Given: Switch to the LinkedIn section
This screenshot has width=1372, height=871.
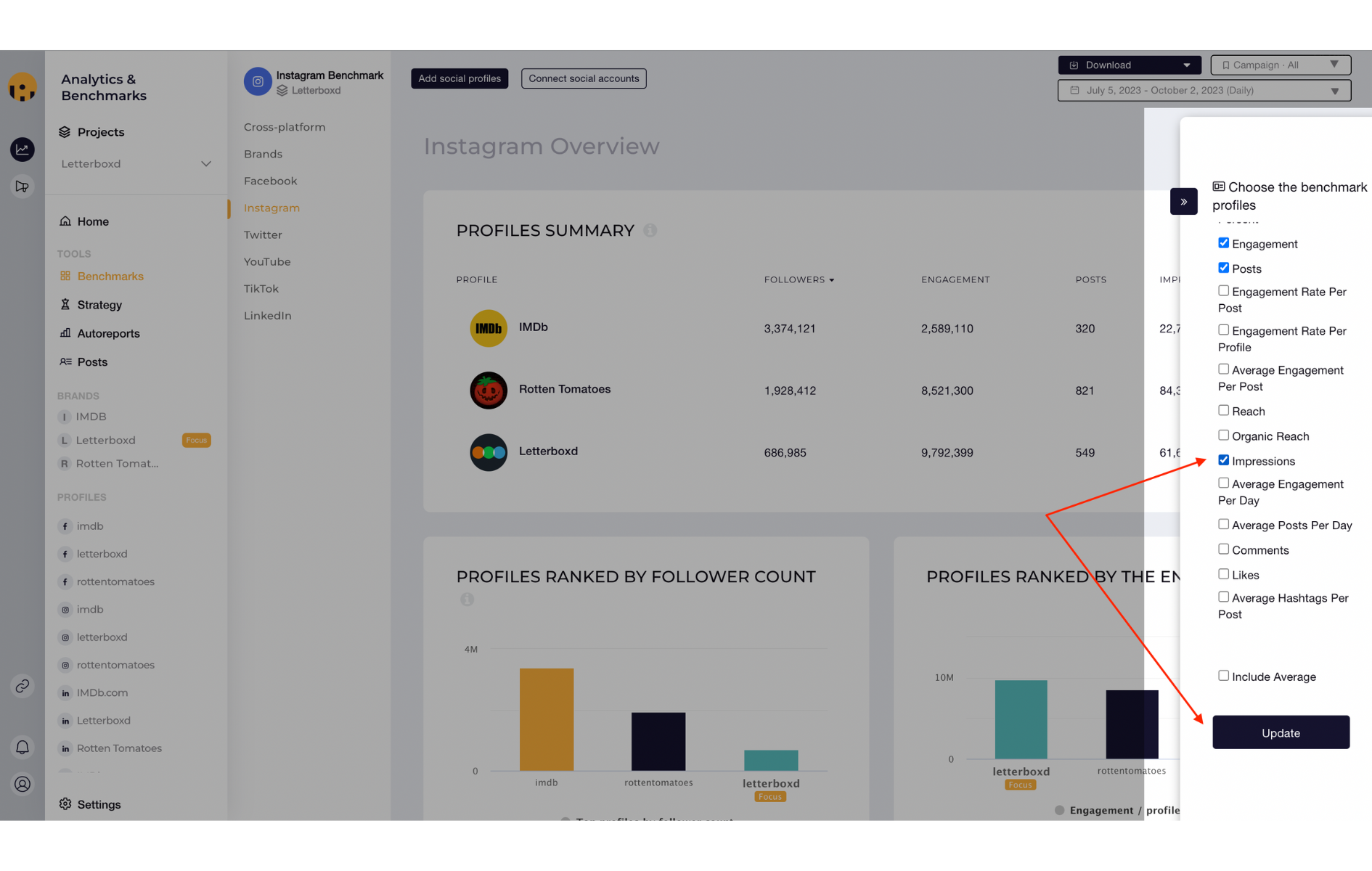Looking at the screenshot, I should tap(267, 316).
